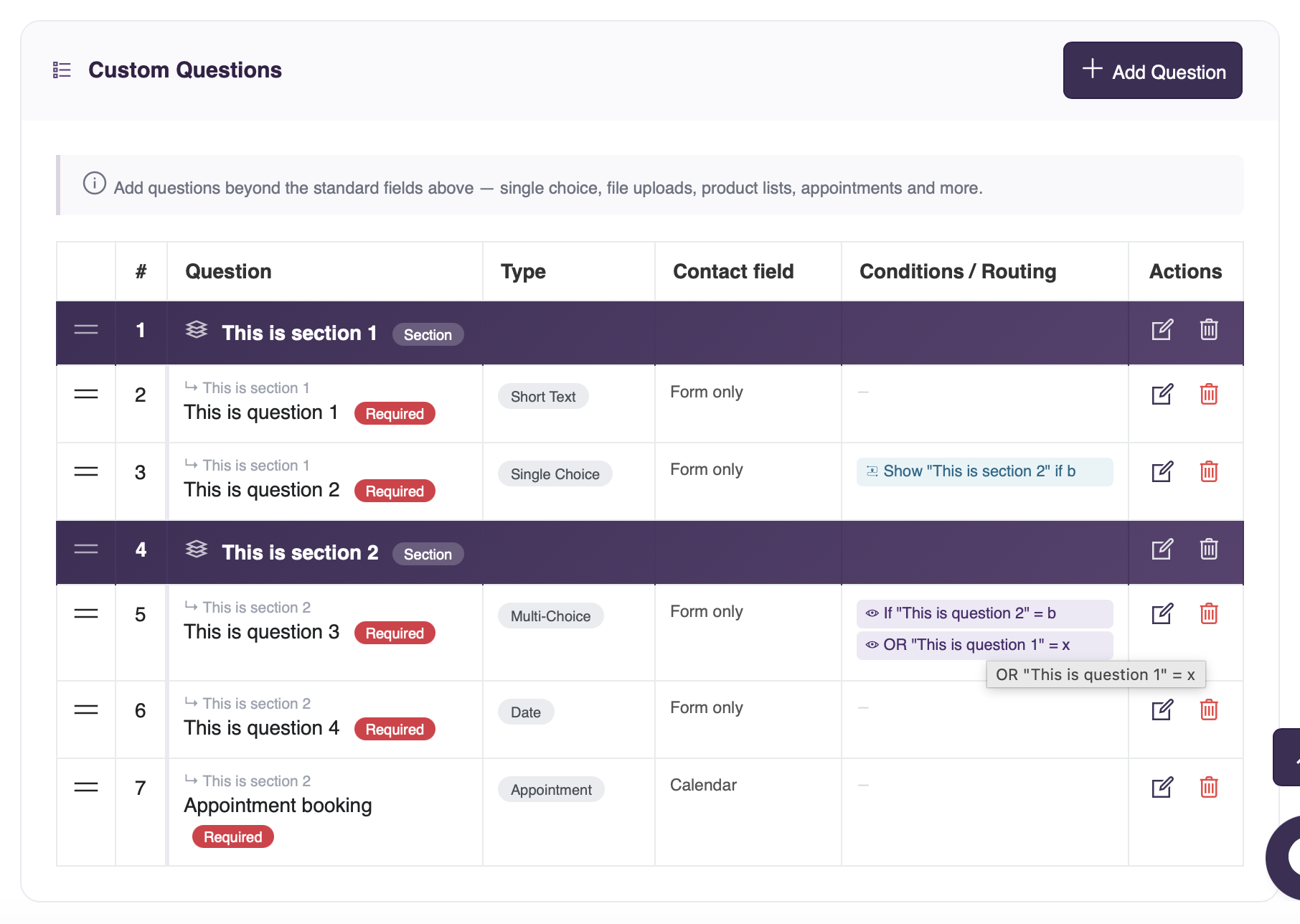This screenshot has height=924, width=1300.
Task: Edit the 'This is section 2' row
Action: click(x=1162, y=550)
